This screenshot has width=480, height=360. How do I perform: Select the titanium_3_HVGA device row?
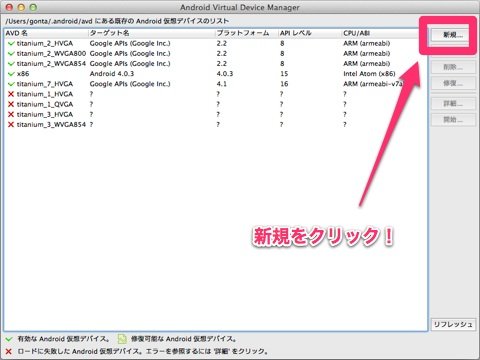click(x=216, y=114)
